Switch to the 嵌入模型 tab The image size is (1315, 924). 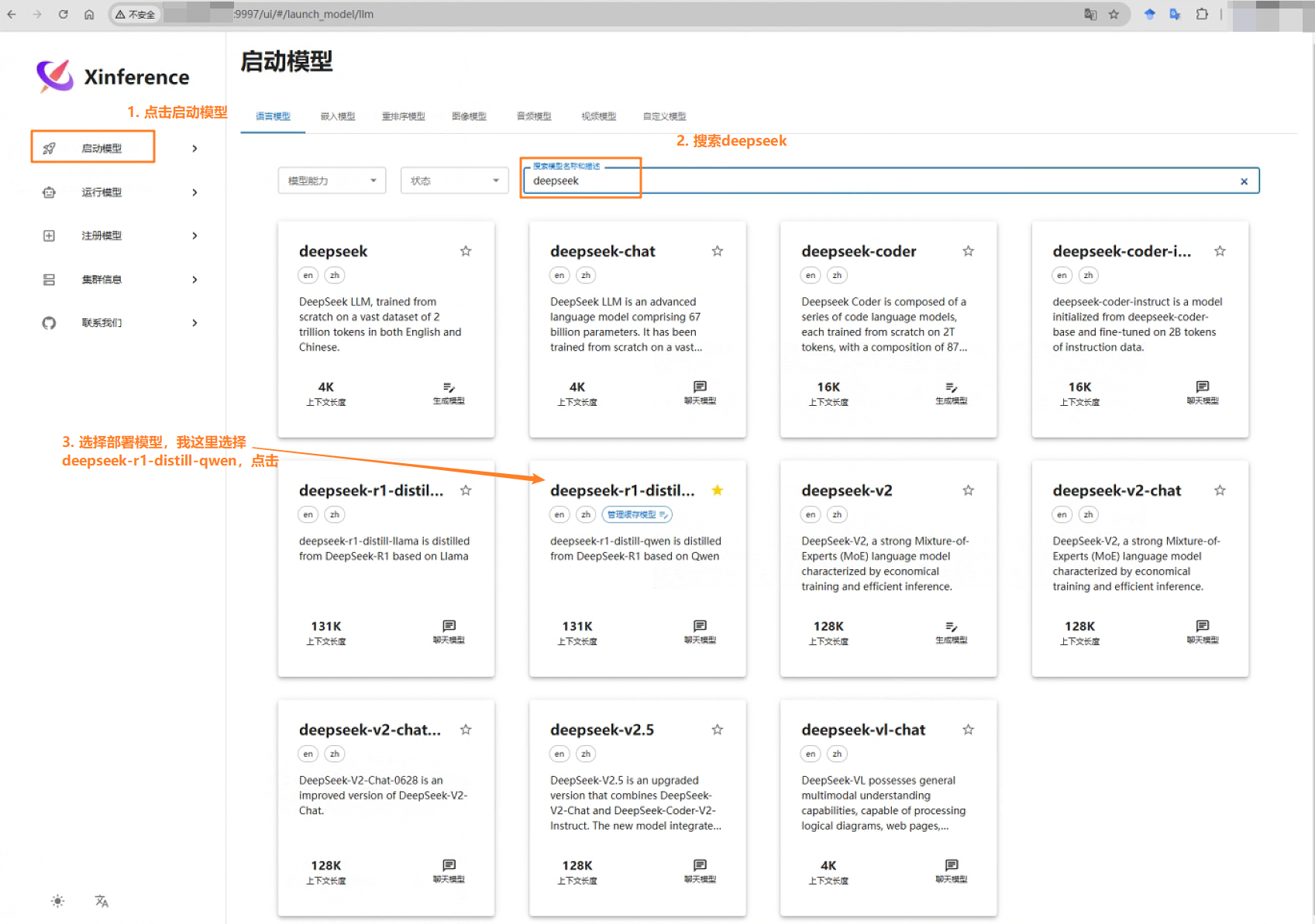pos(338,116)
